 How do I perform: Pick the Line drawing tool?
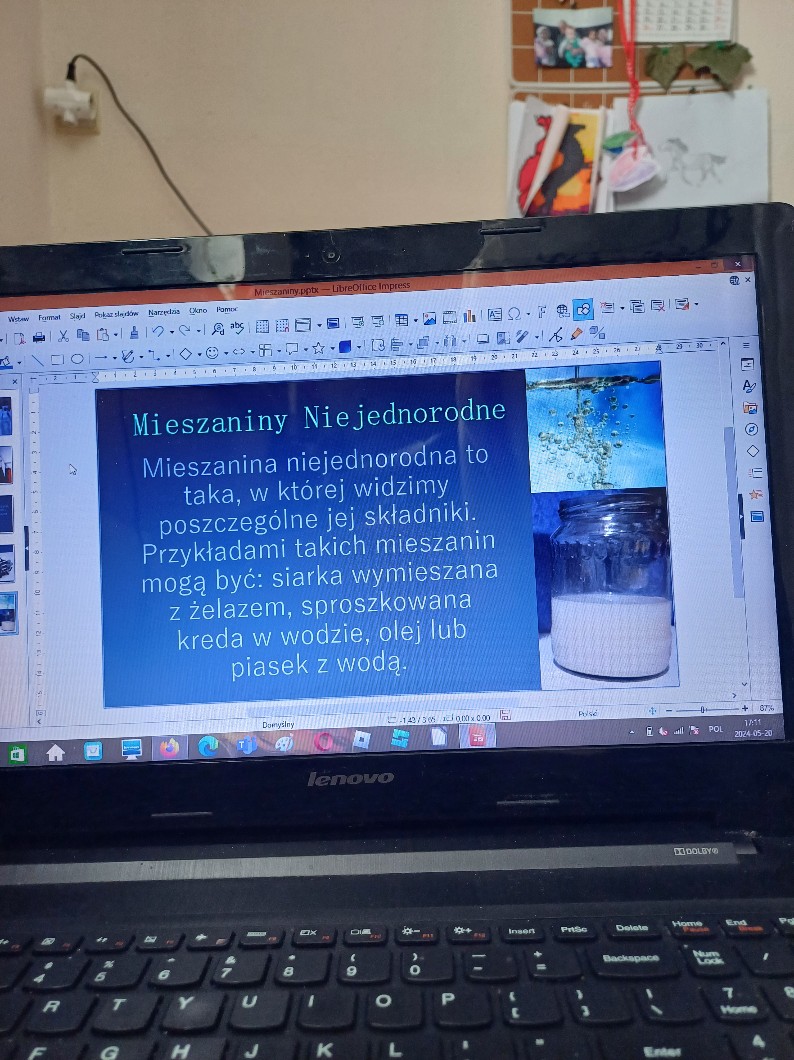point(37,360)
